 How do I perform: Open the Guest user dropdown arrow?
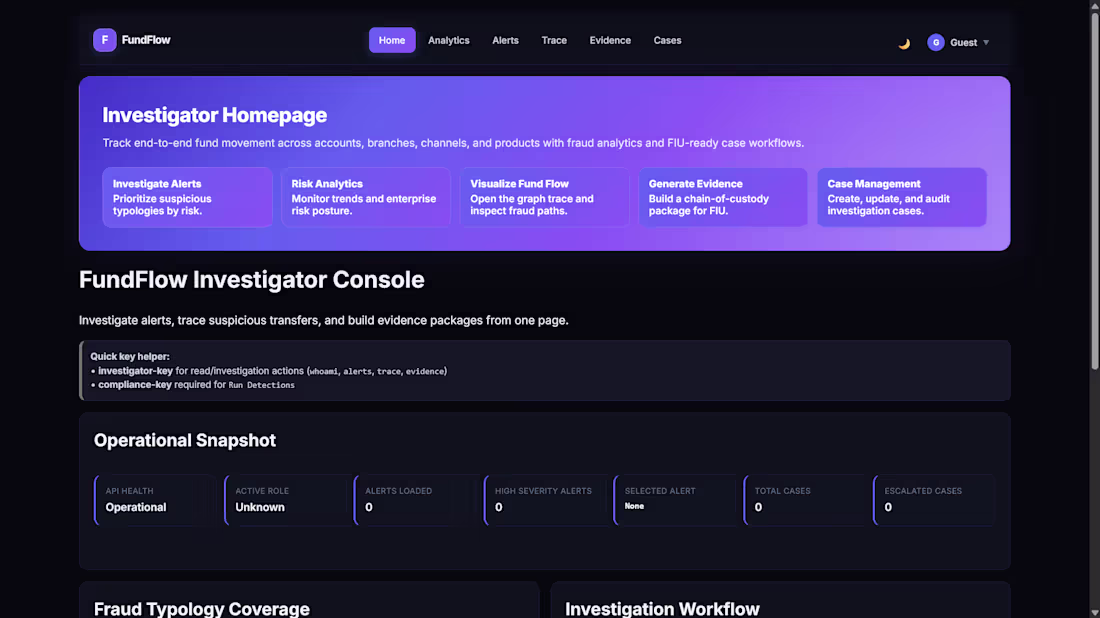click(x=986, y=43)
